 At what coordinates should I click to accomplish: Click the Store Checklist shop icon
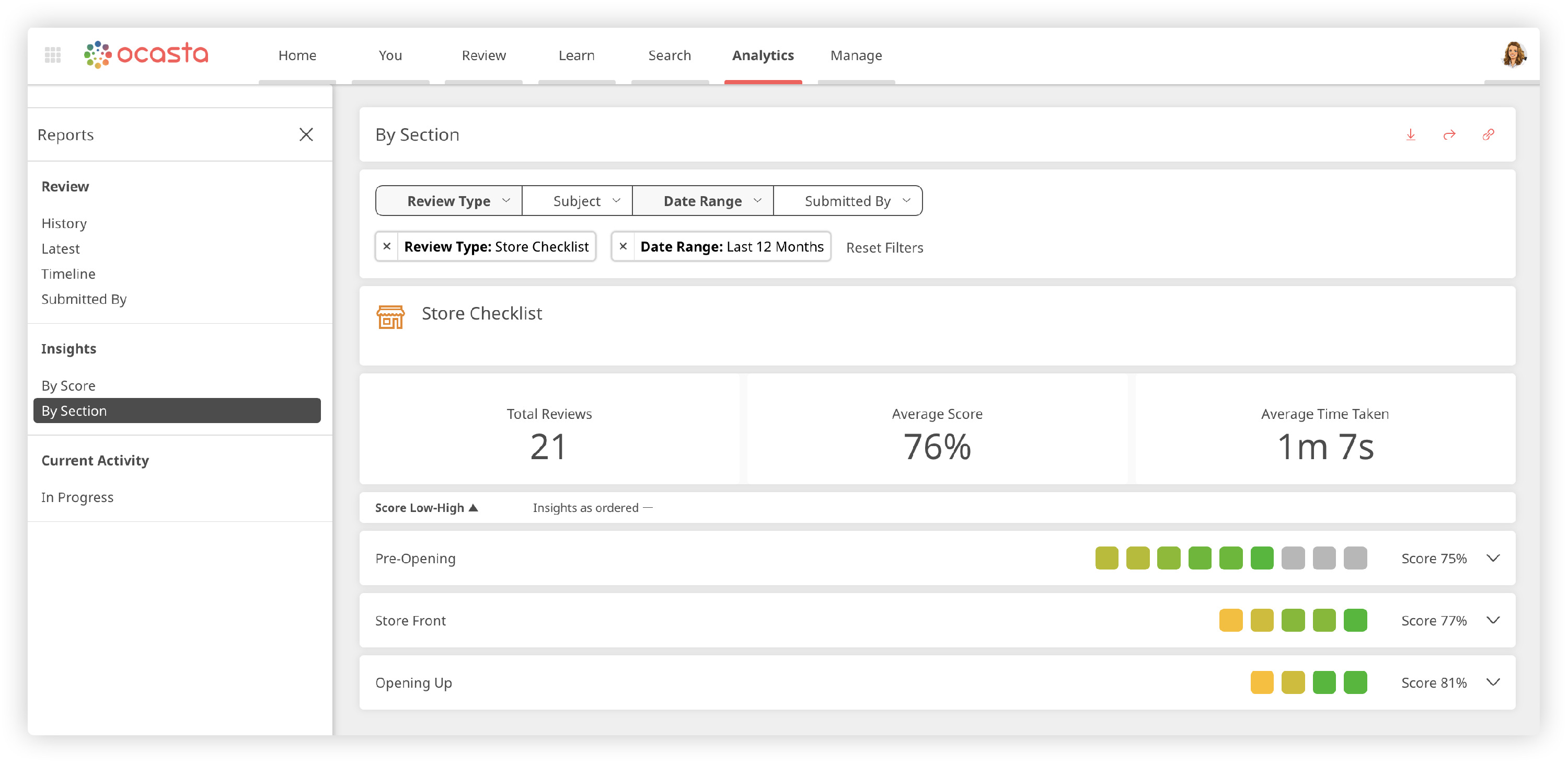point(390,316)
